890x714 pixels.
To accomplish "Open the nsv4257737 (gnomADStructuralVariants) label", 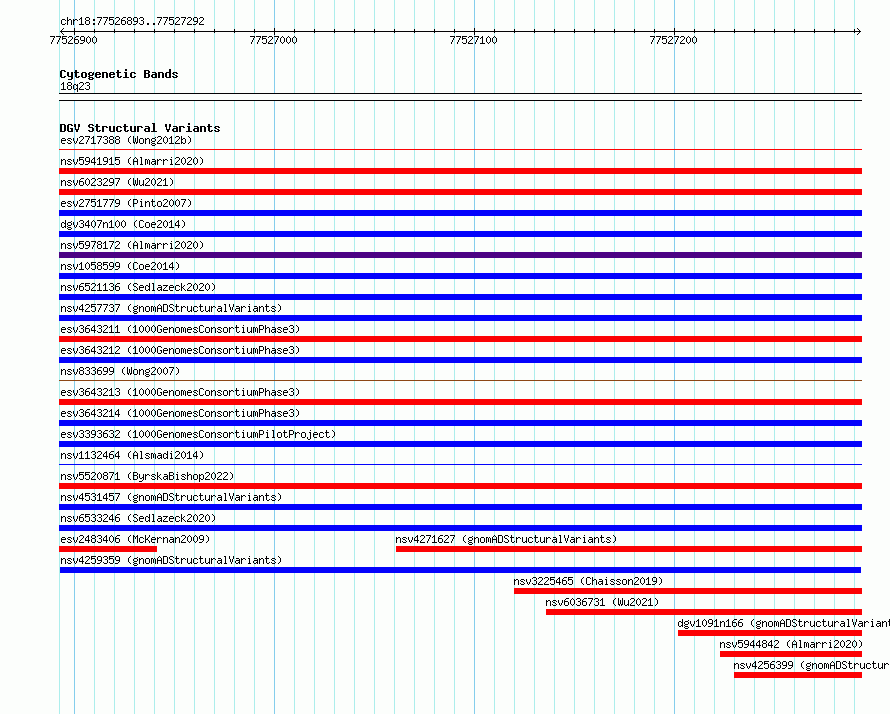I will pyautogui.click(x=171, y=308).
